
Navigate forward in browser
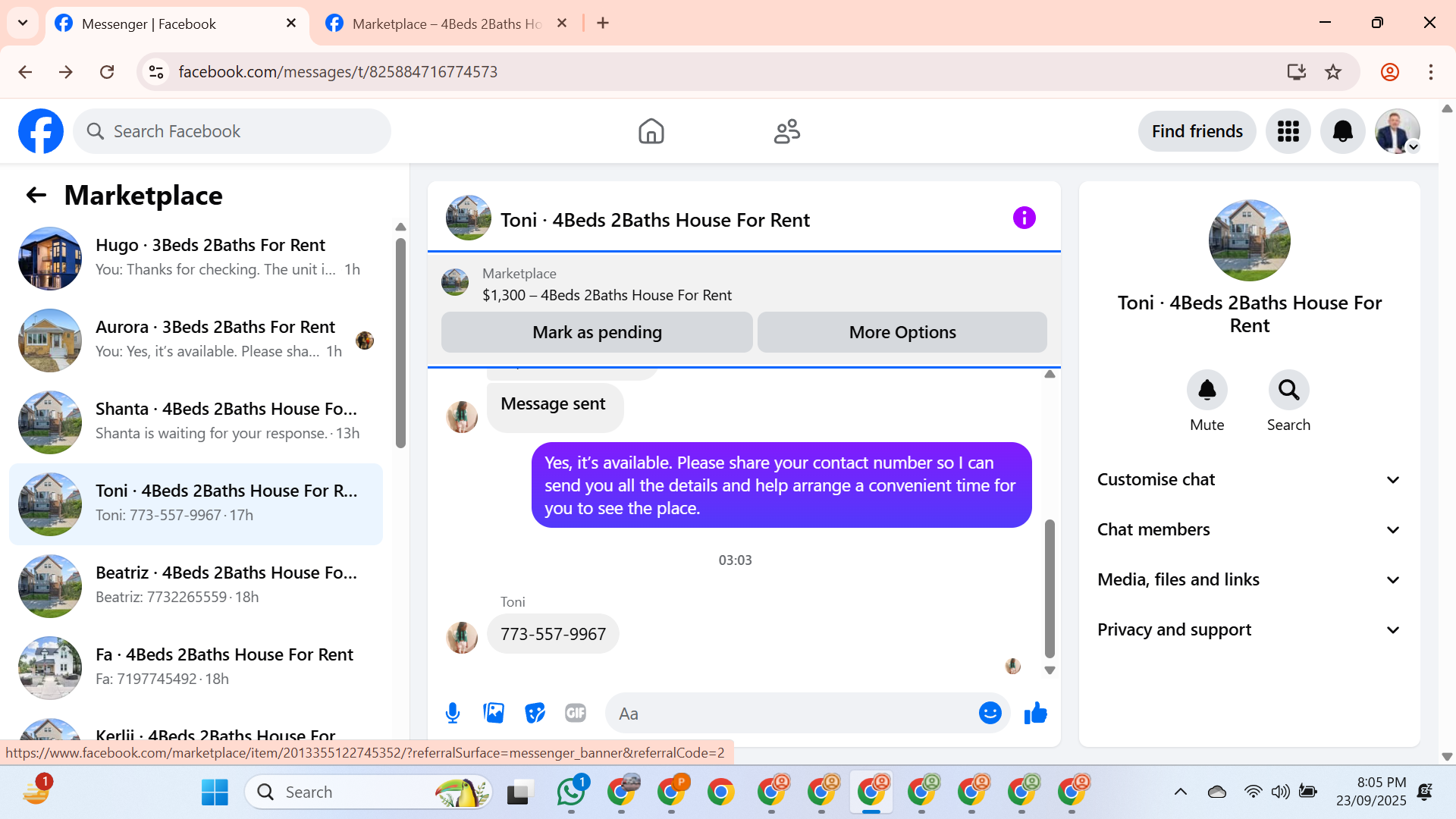[x=66, y=72]
